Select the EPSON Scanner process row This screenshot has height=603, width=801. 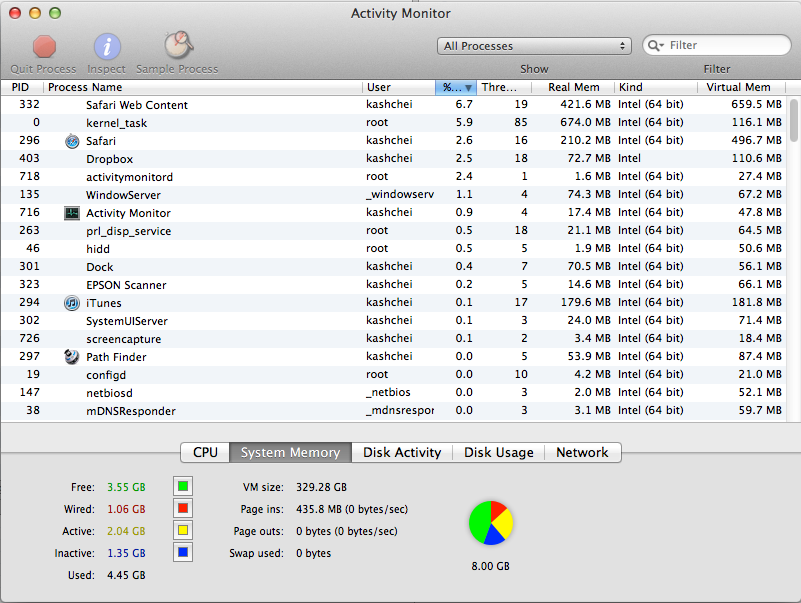[x=393, y=285]
